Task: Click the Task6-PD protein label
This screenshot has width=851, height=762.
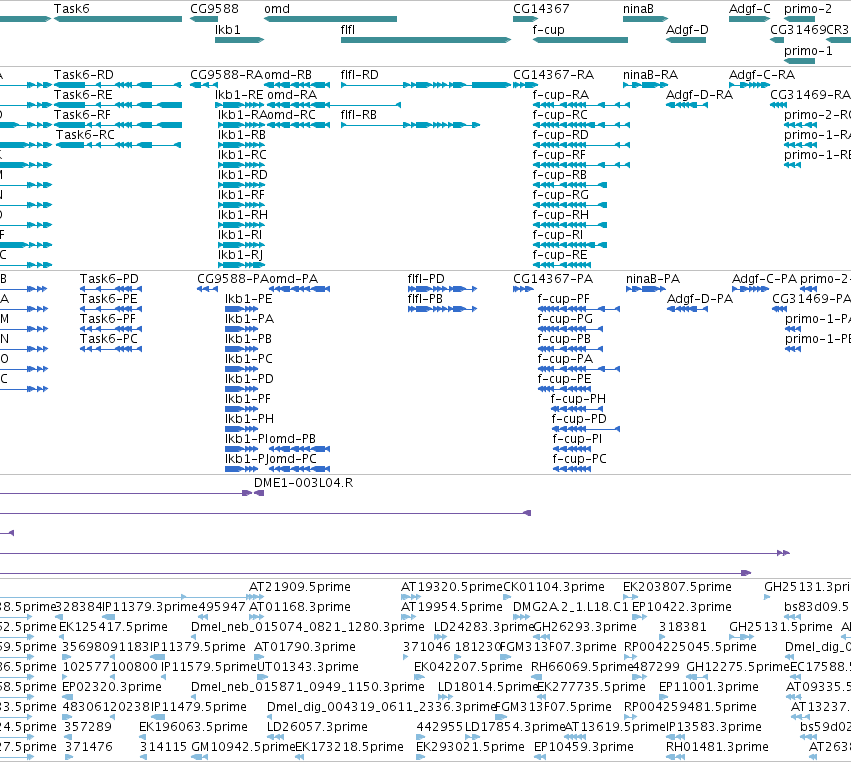Action: pos(109,279)
